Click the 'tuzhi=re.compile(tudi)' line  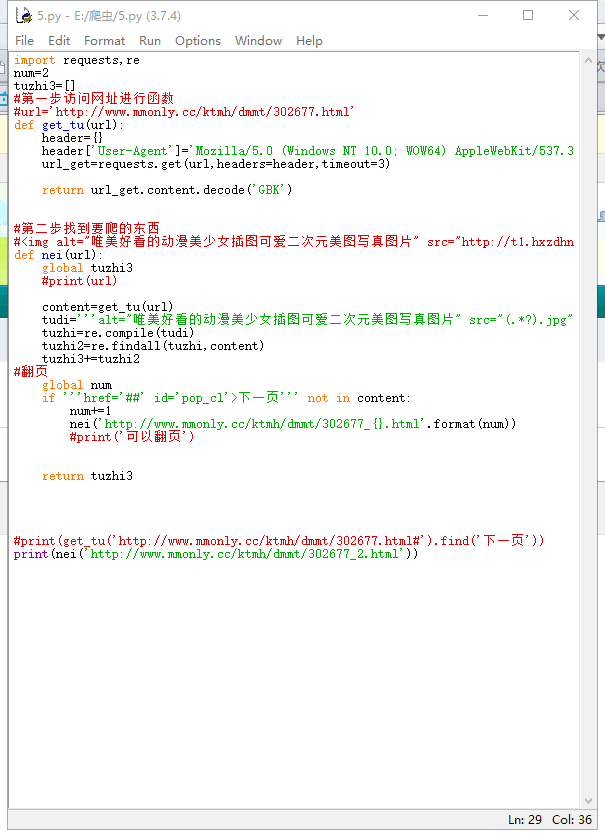coord(118,333)
